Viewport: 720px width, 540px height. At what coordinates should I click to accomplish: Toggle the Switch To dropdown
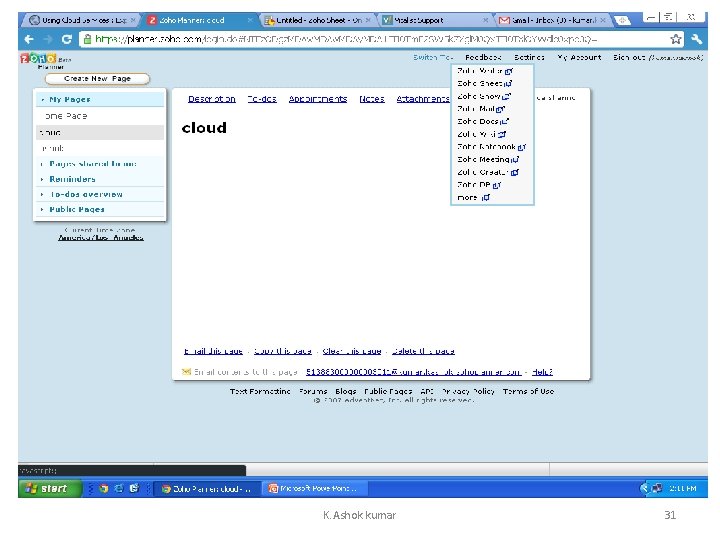click(x=433, y=57)
